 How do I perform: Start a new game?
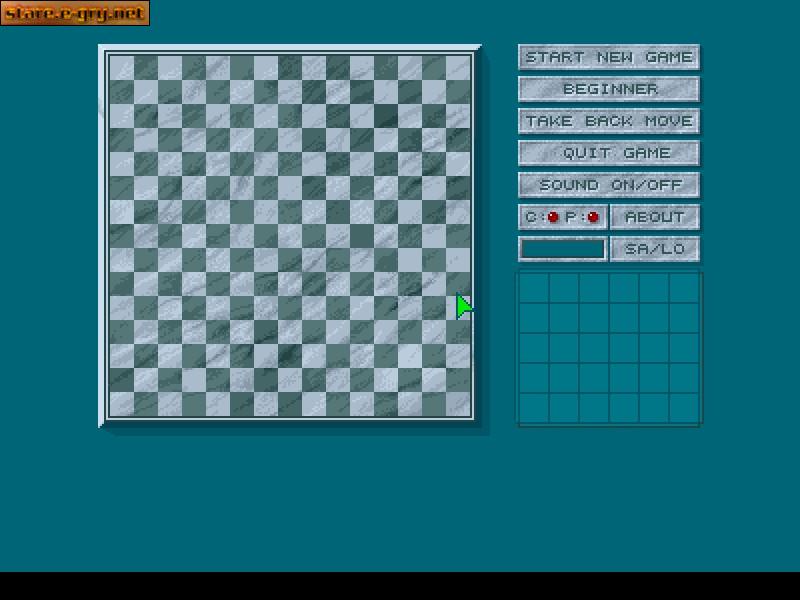609,57
